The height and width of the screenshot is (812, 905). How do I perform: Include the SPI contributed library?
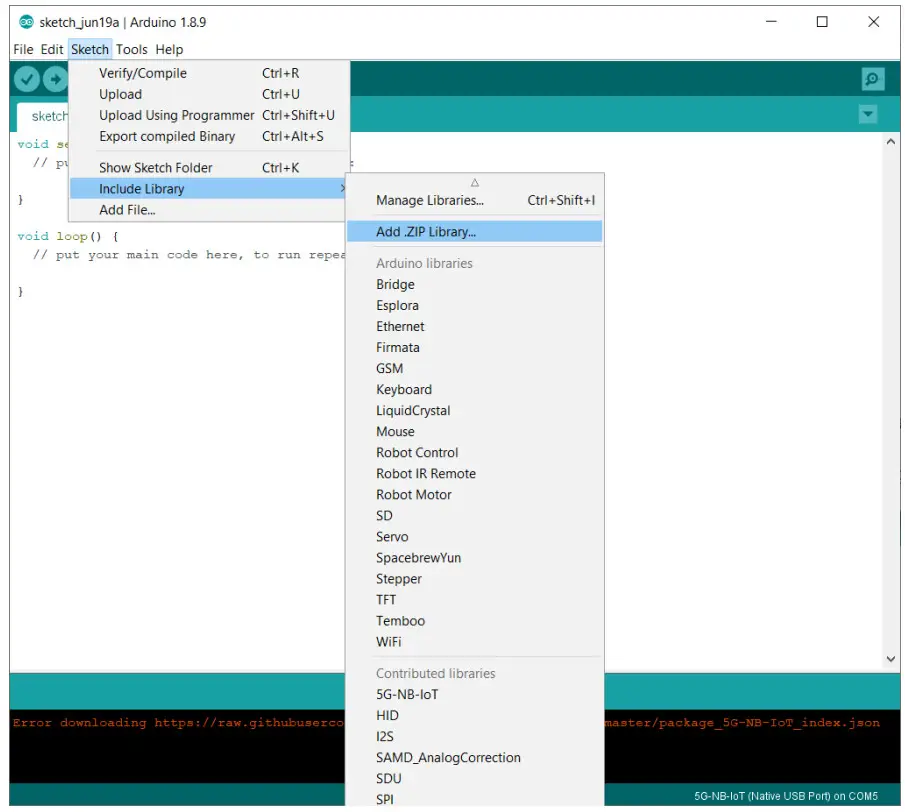pyautogui.click(x=386, y=798)
